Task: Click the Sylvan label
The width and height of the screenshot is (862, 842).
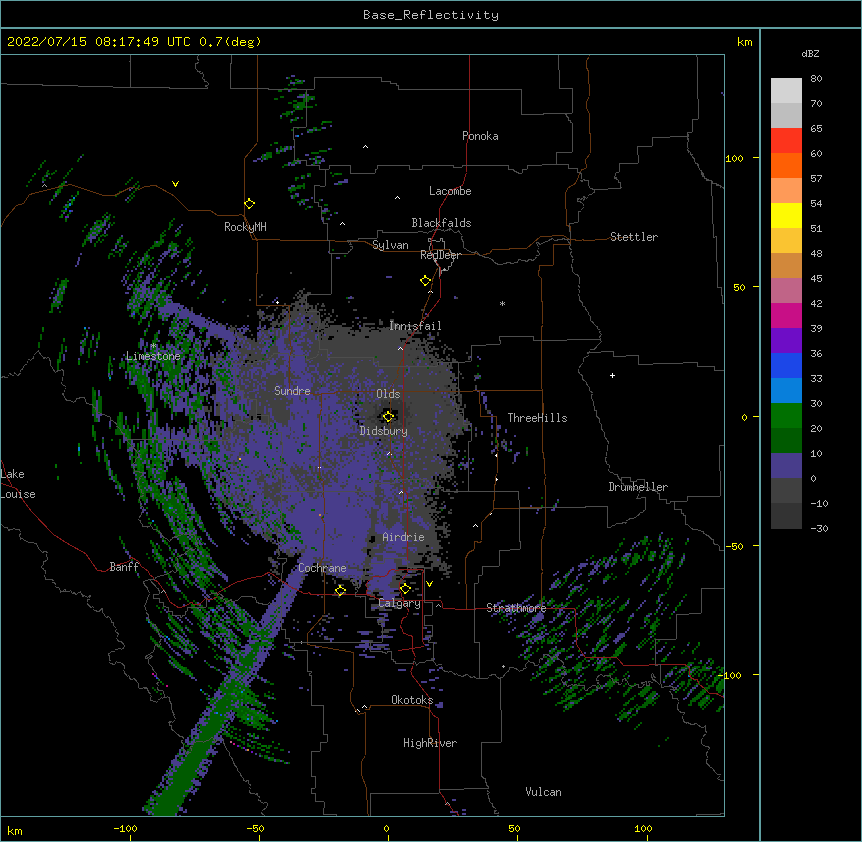Action: tap(390, 245)
